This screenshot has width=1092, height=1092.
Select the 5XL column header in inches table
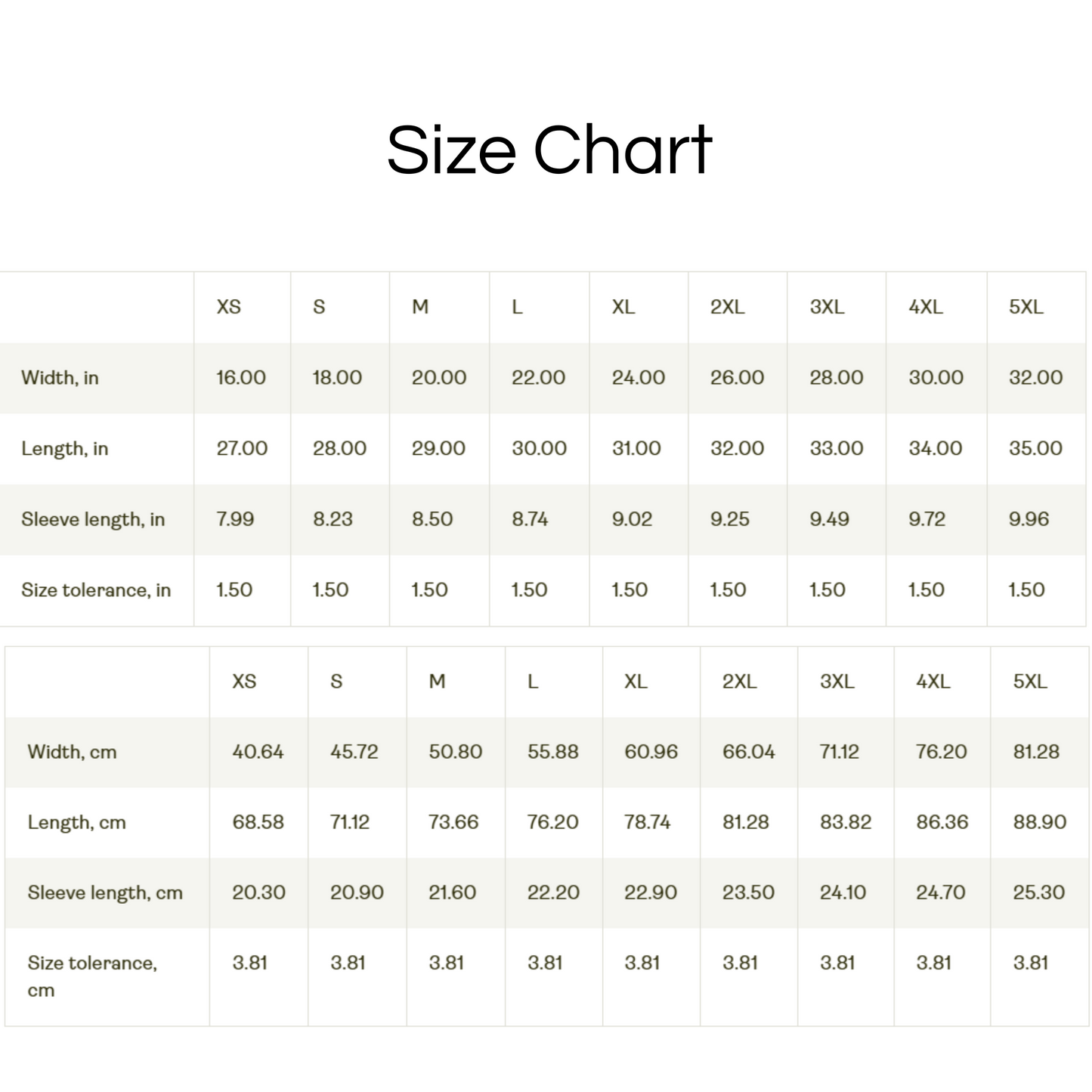point(1026,307)
